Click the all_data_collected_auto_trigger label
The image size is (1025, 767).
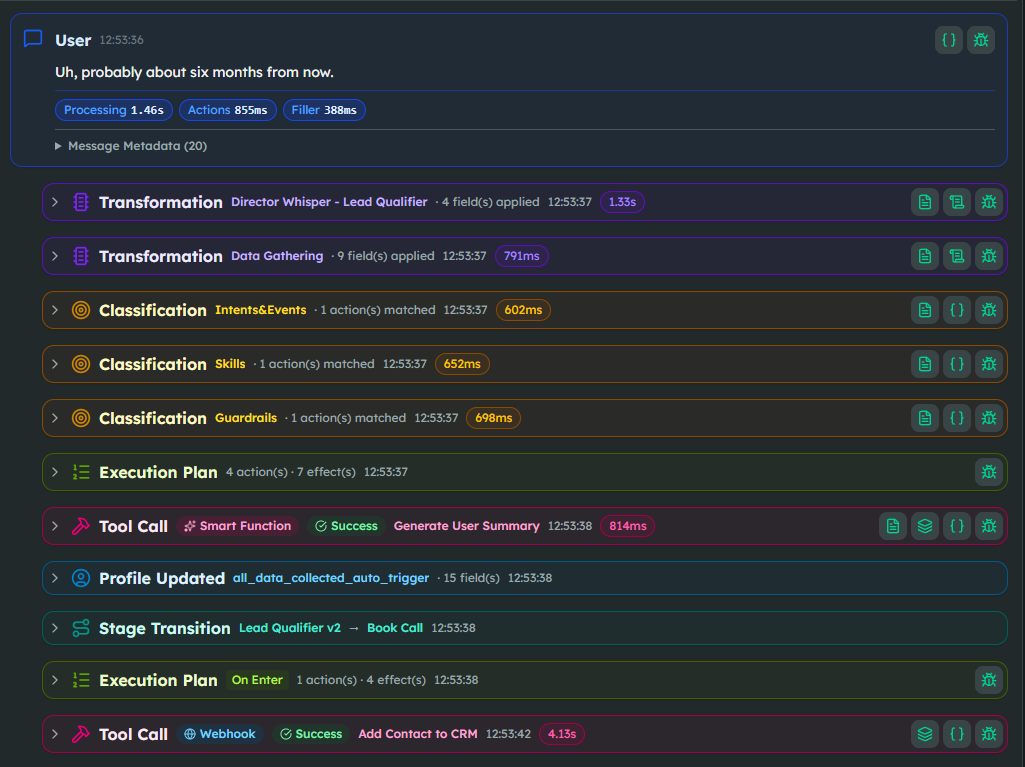(331, 578)
